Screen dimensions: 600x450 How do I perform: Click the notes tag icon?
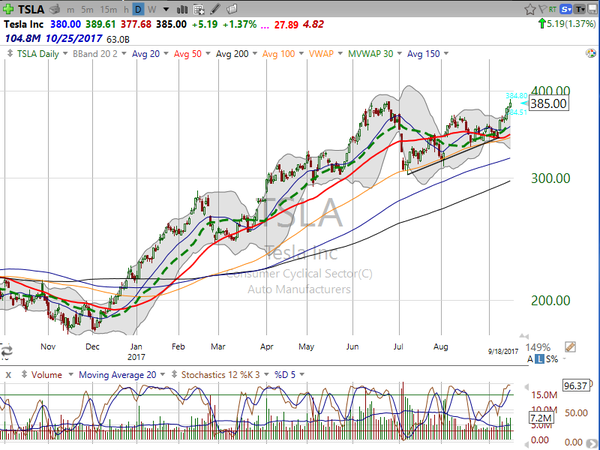[x=232, y=8]
